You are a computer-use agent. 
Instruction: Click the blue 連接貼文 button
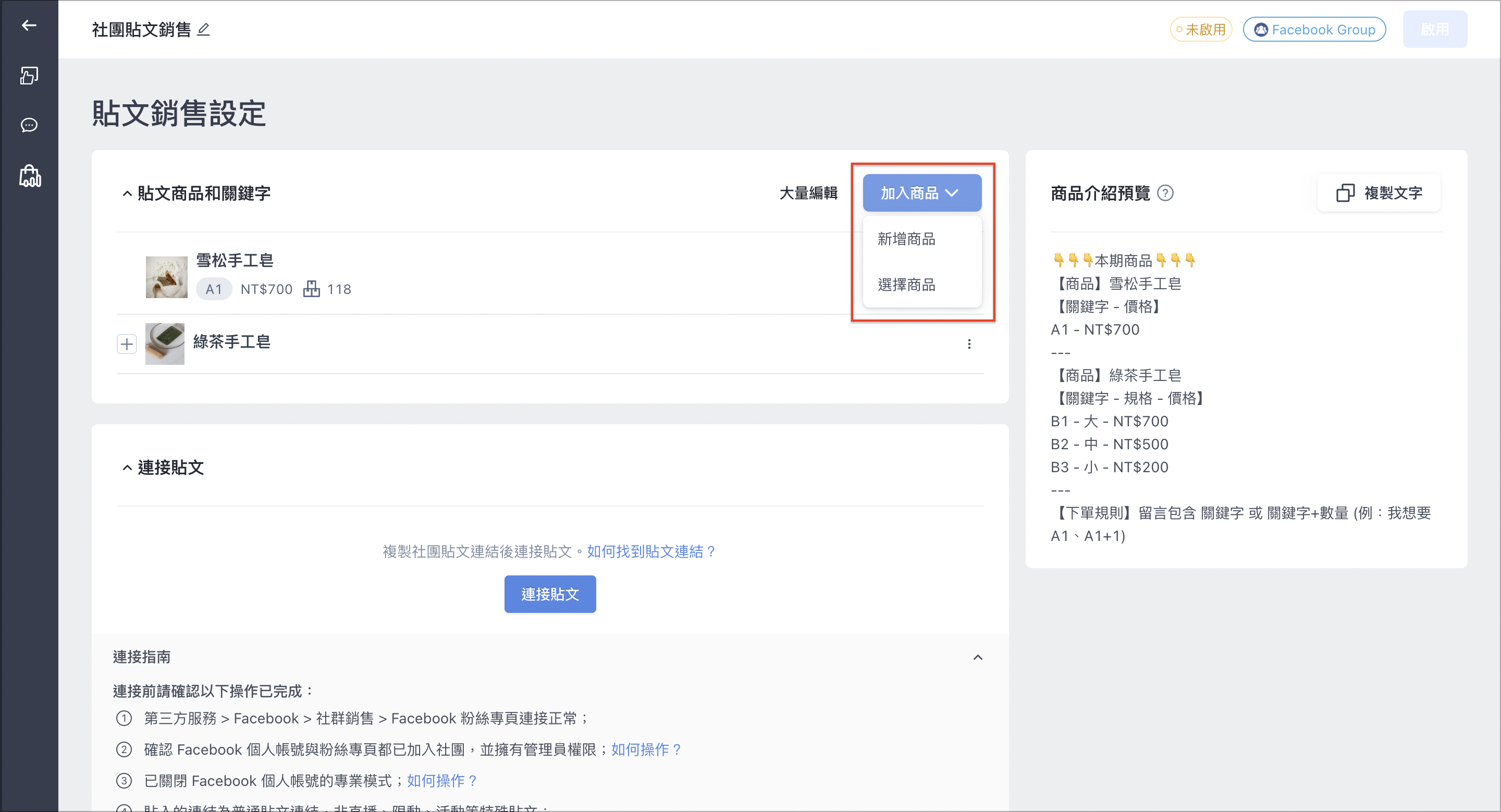550,594
